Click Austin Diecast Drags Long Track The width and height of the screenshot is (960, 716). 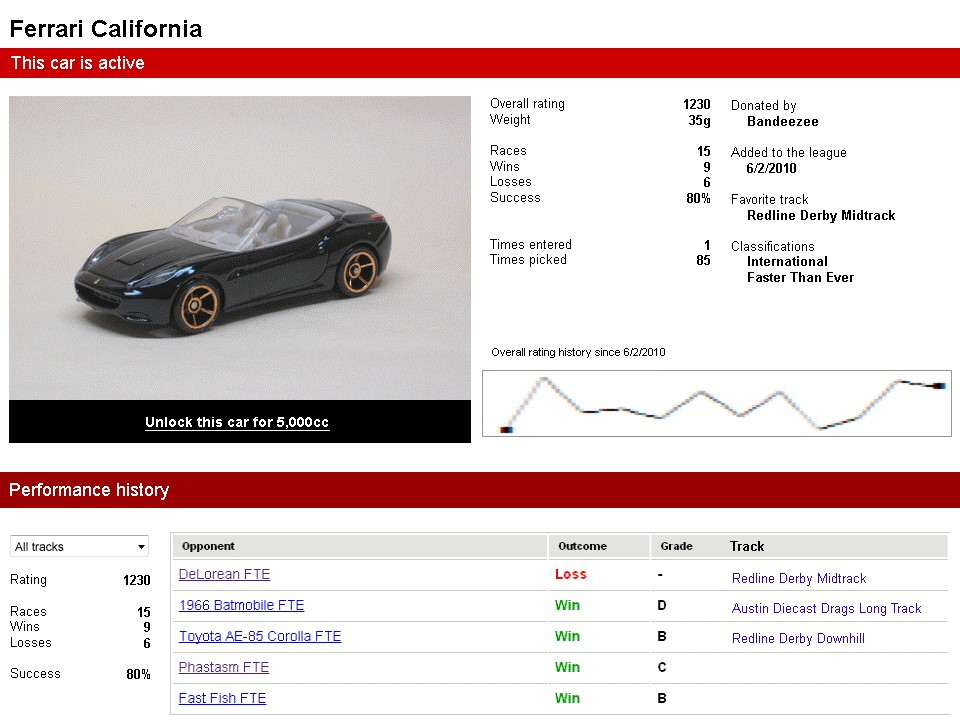(x=827, y=608)
